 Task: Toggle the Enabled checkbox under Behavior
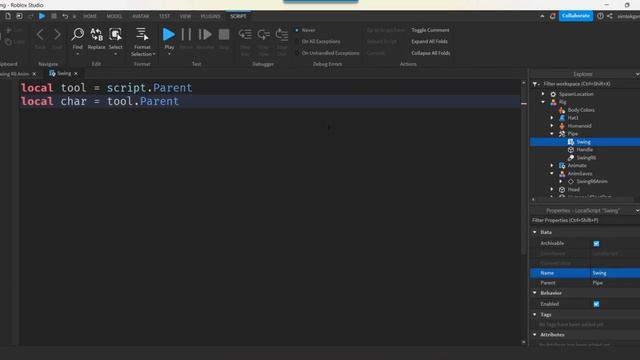pos(596,304)
